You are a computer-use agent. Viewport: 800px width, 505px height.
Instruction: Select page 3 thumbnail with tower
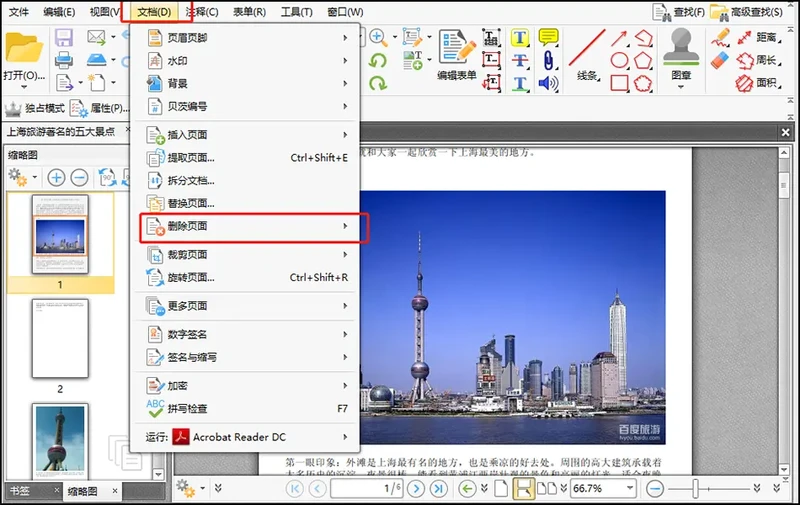click(60, 441)
